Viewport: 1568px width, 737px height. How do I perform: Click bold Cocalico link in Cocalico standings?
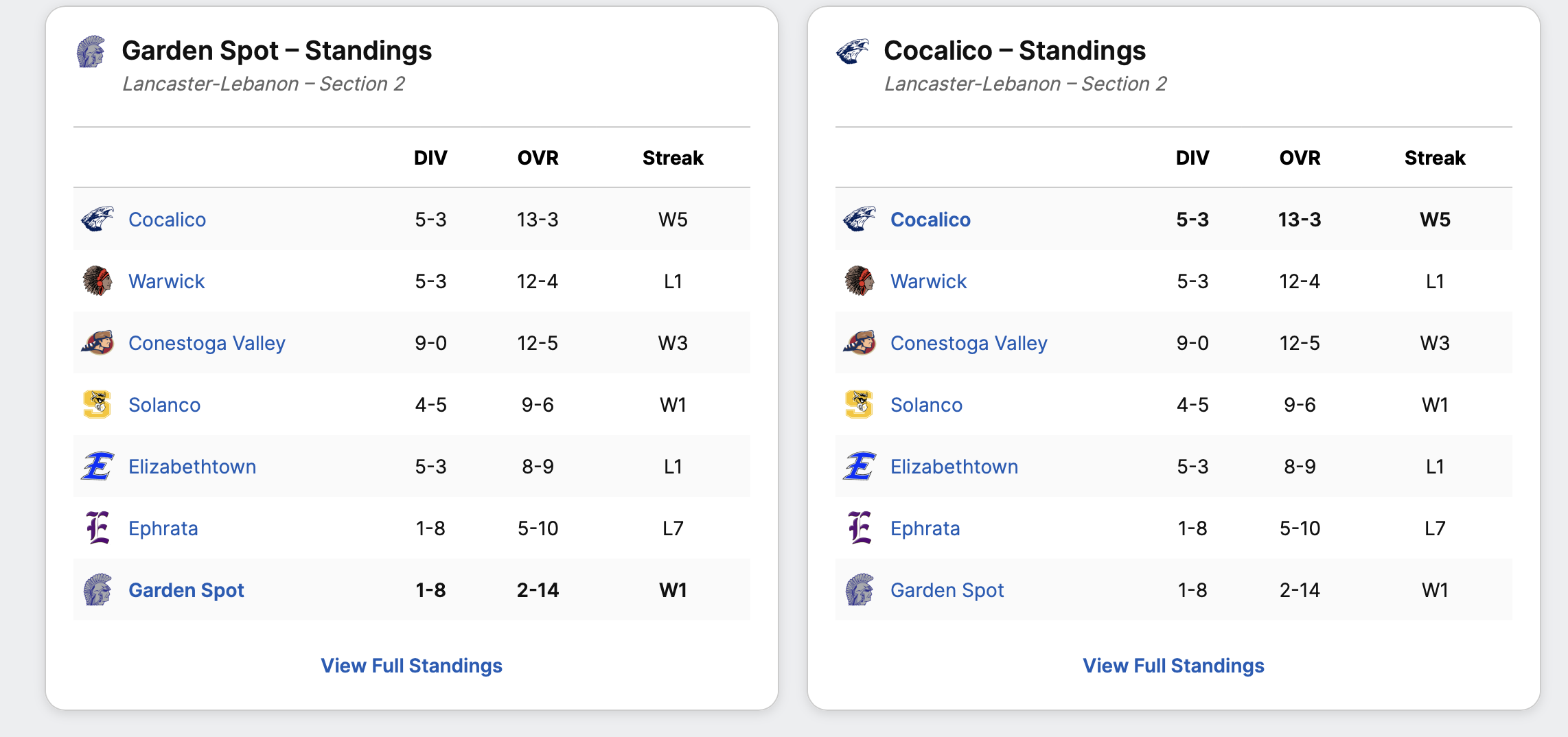coord(930,220)
